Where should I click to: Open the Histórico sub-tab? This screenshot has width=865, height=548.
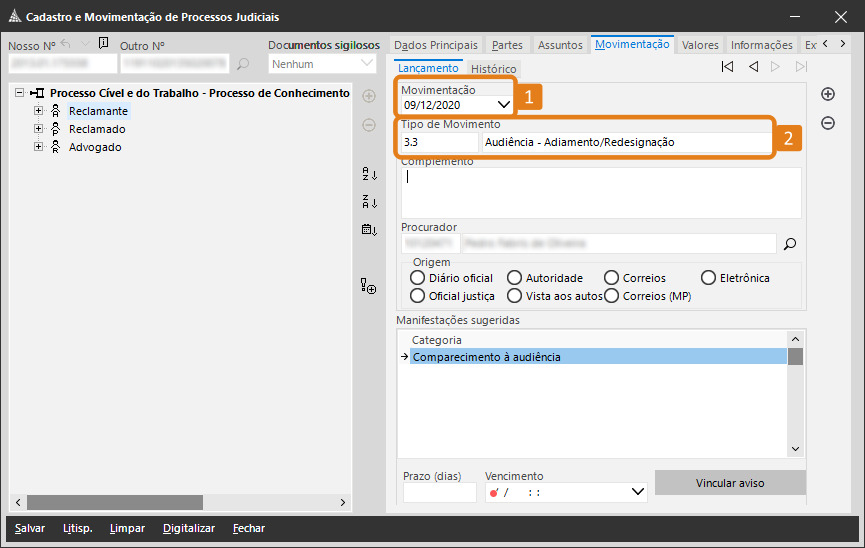pyautogui.click(x=493, y=69)
